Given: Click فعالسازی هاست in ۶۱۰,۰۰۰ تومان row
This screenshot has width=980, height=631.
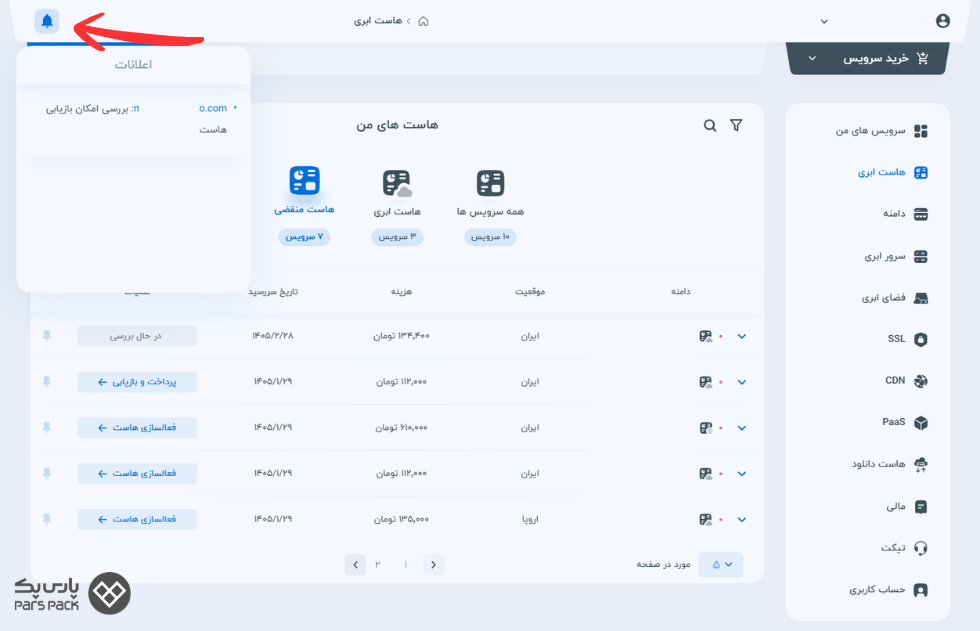Looking at the screenshot, I should coord(137,428).
